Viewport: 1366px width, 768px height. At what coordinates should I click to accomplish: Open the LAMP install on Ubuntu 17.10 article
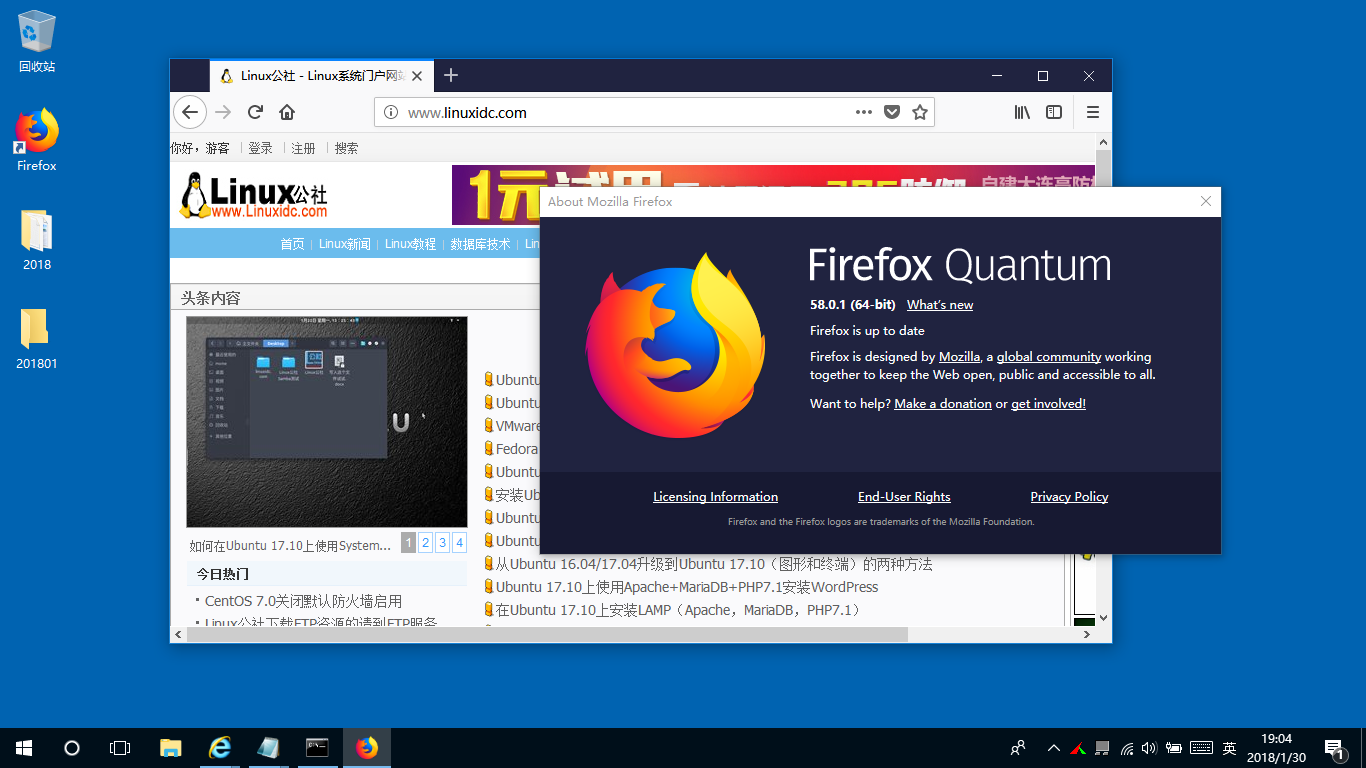pyautogui.click(x=678, y=610)
